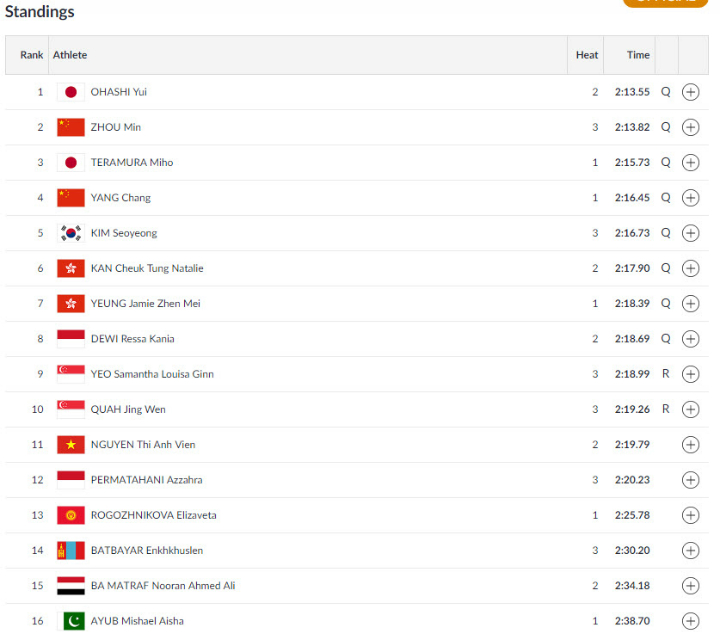Click Pakistan flag beside AYUB Mishael
Viewport: 720px width, 632px height.
70,621
